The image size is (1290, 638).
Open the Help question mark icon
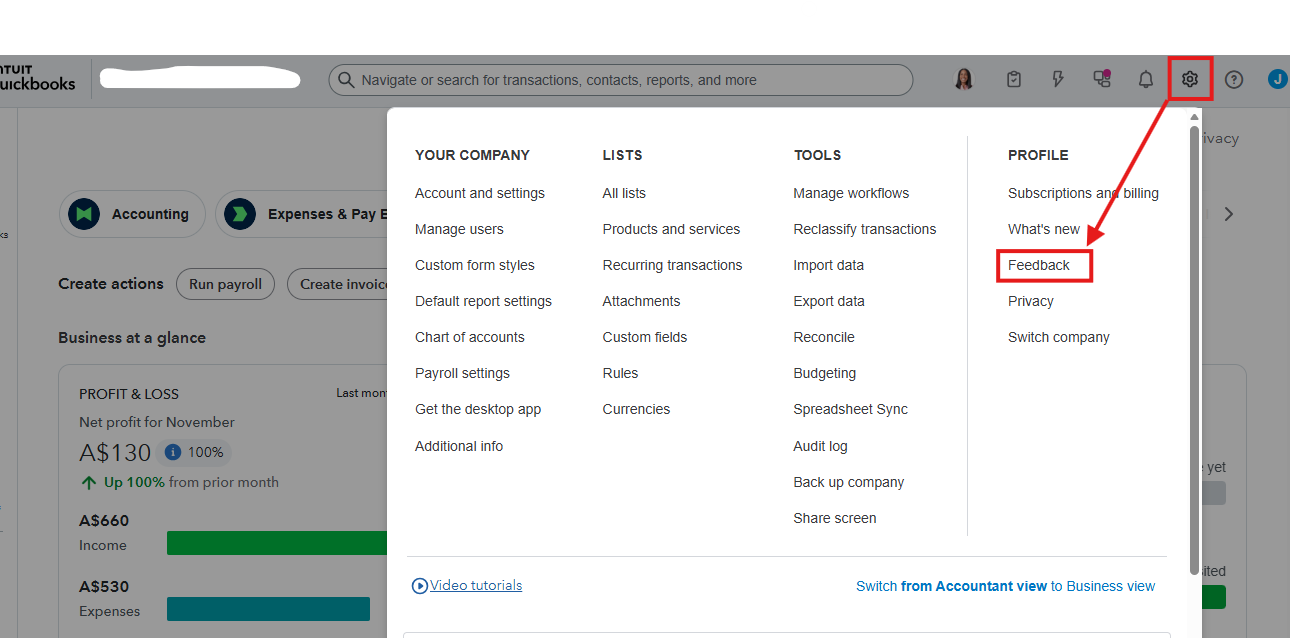pos(1234,80)
